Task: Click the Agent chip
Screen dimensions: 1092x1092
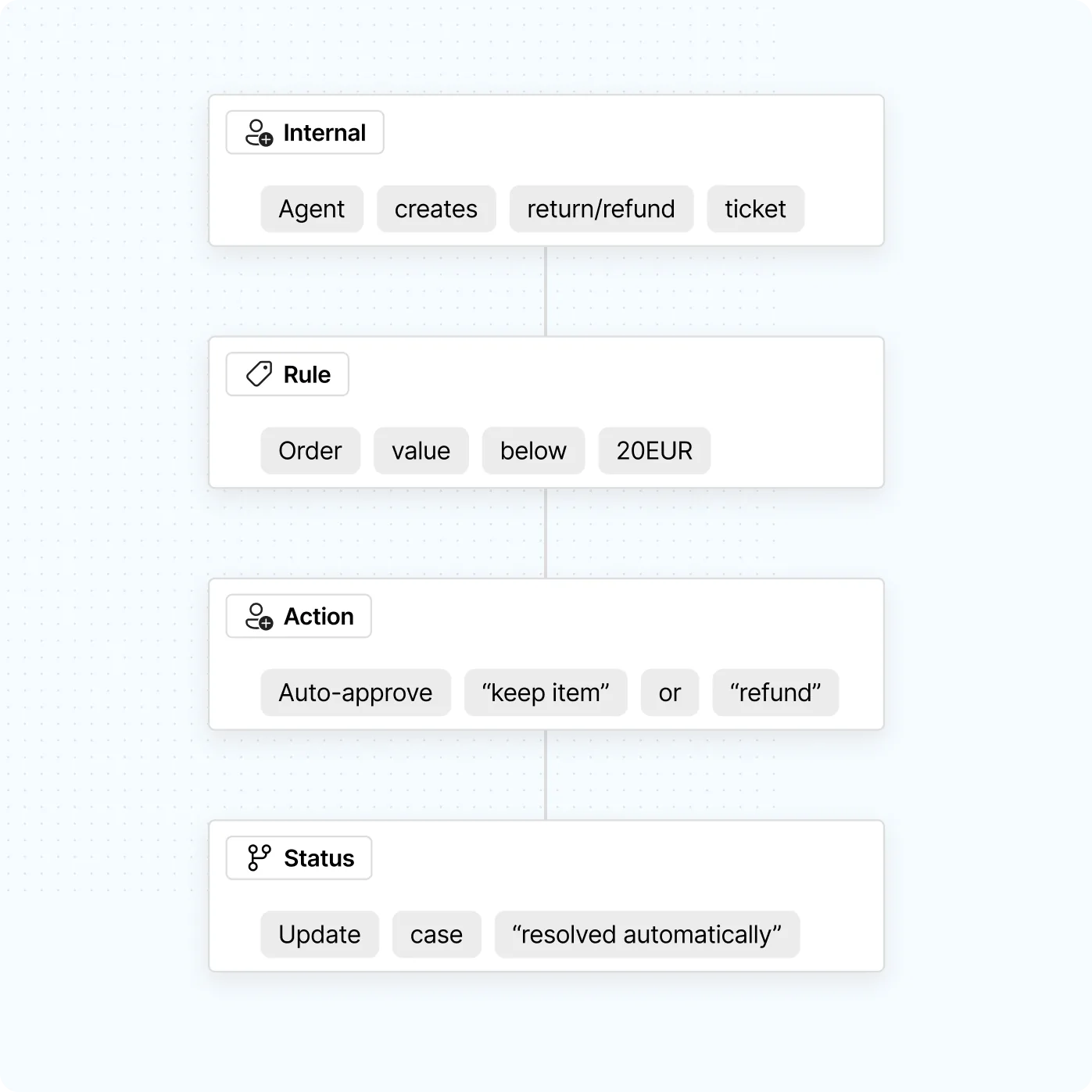Action: (312, 209)
